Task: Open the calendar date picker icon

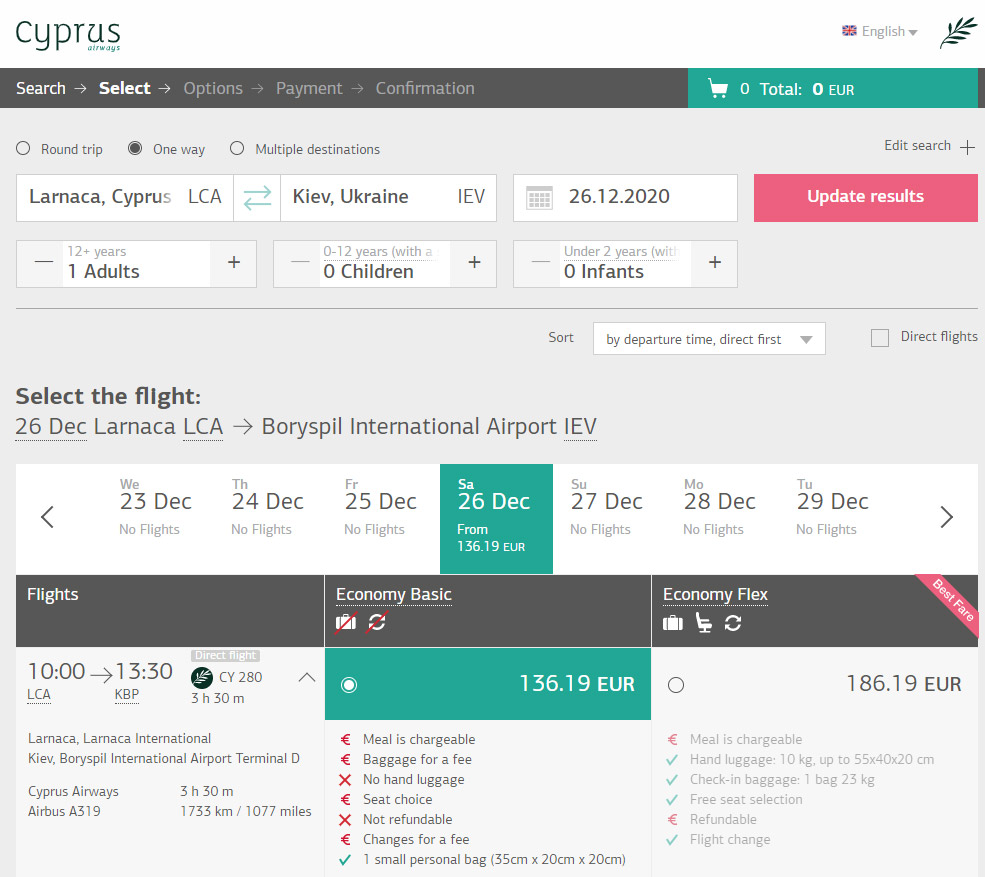Action: point(539,198)
